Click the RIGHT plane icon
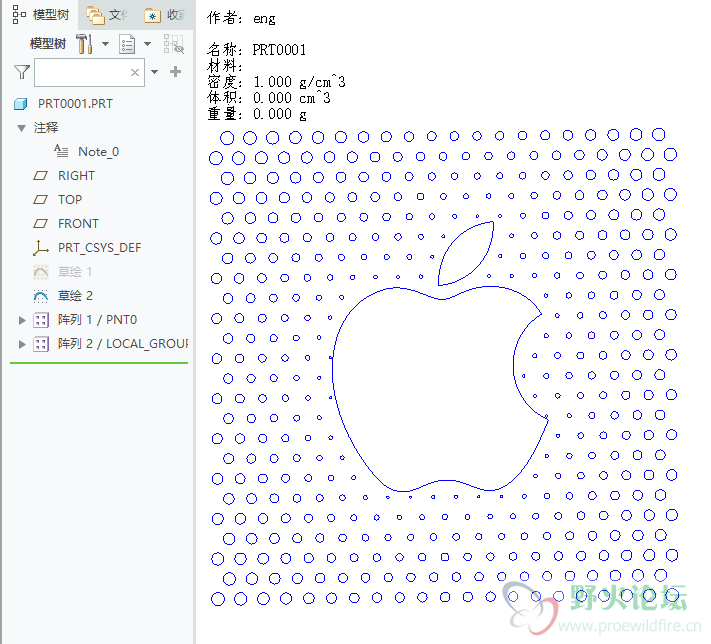711x644 pixels. point(41,176)
